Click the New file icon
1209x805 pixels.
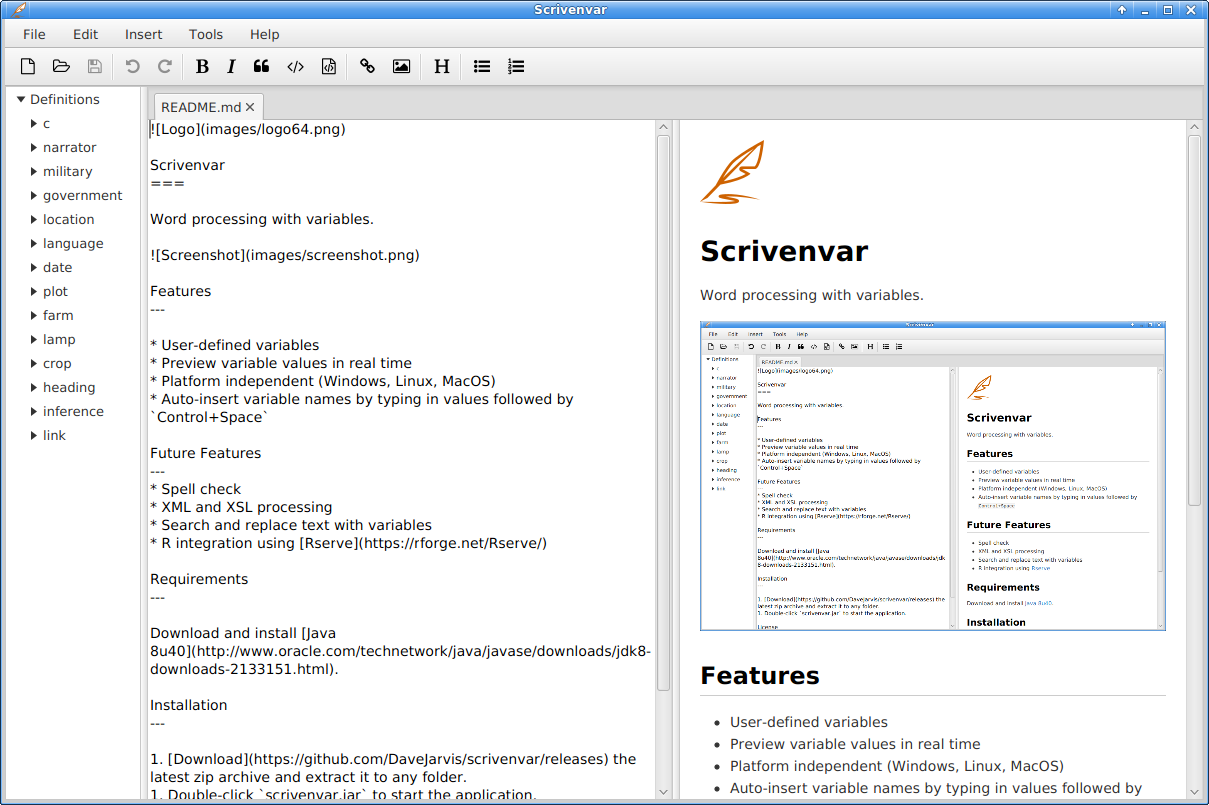pos(28,67)
